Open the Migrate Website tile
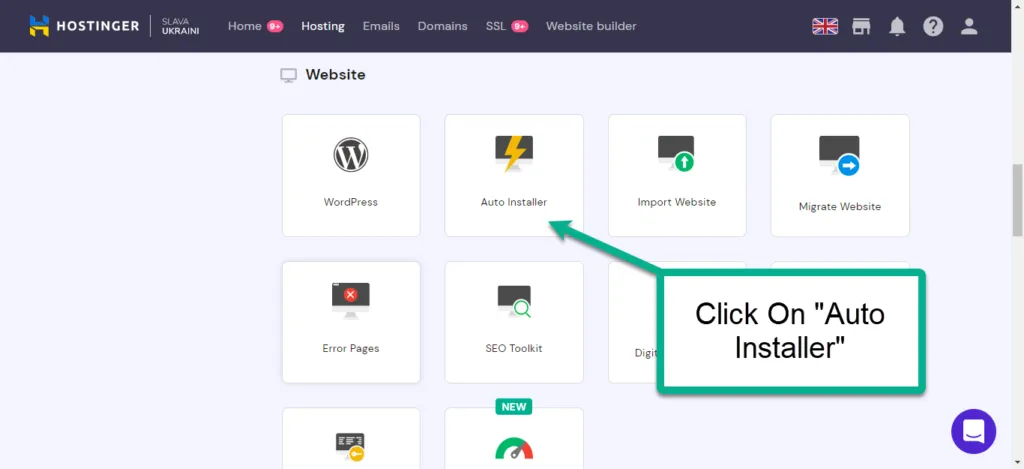 click(x=839, y=175)
